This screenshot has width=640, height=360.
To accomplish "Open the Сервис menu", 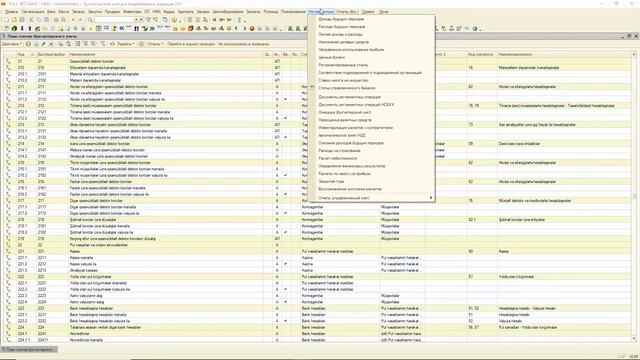I will tap(368, 12).
